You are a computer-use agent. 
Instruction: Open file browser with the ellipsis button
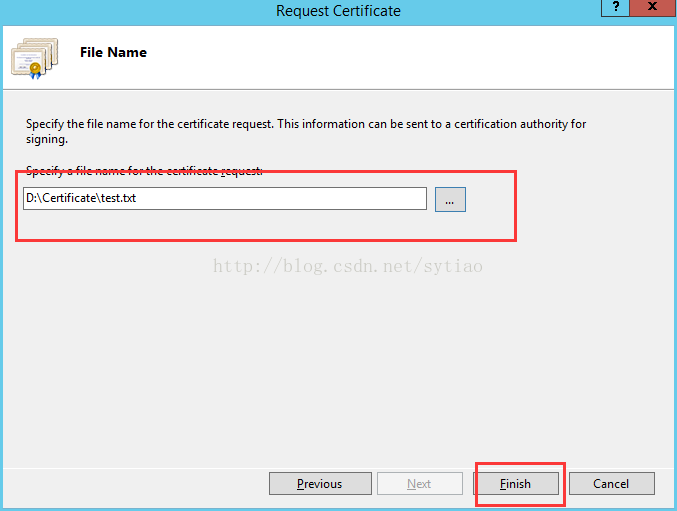pyautogui.click(x=450, y=199)
